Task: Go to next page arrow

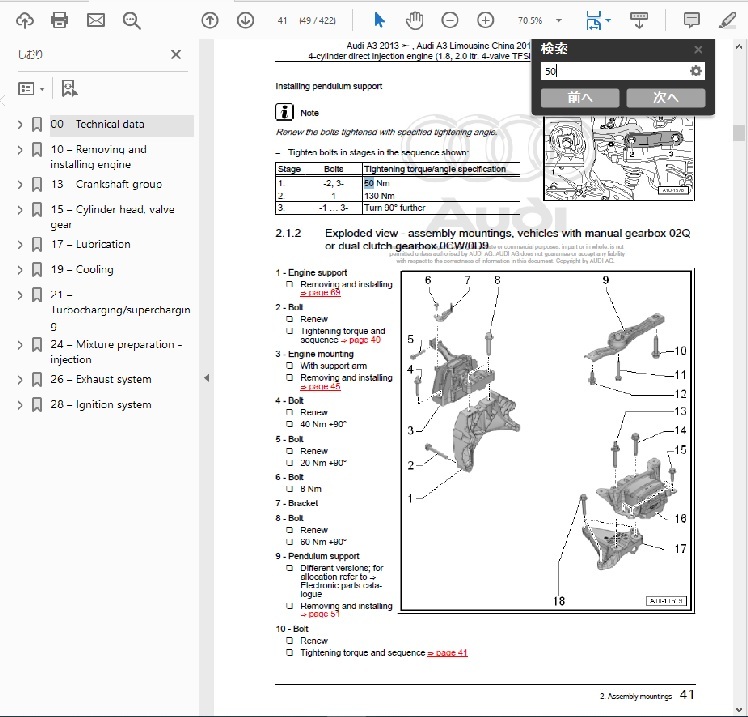Action: coord(245,20)
